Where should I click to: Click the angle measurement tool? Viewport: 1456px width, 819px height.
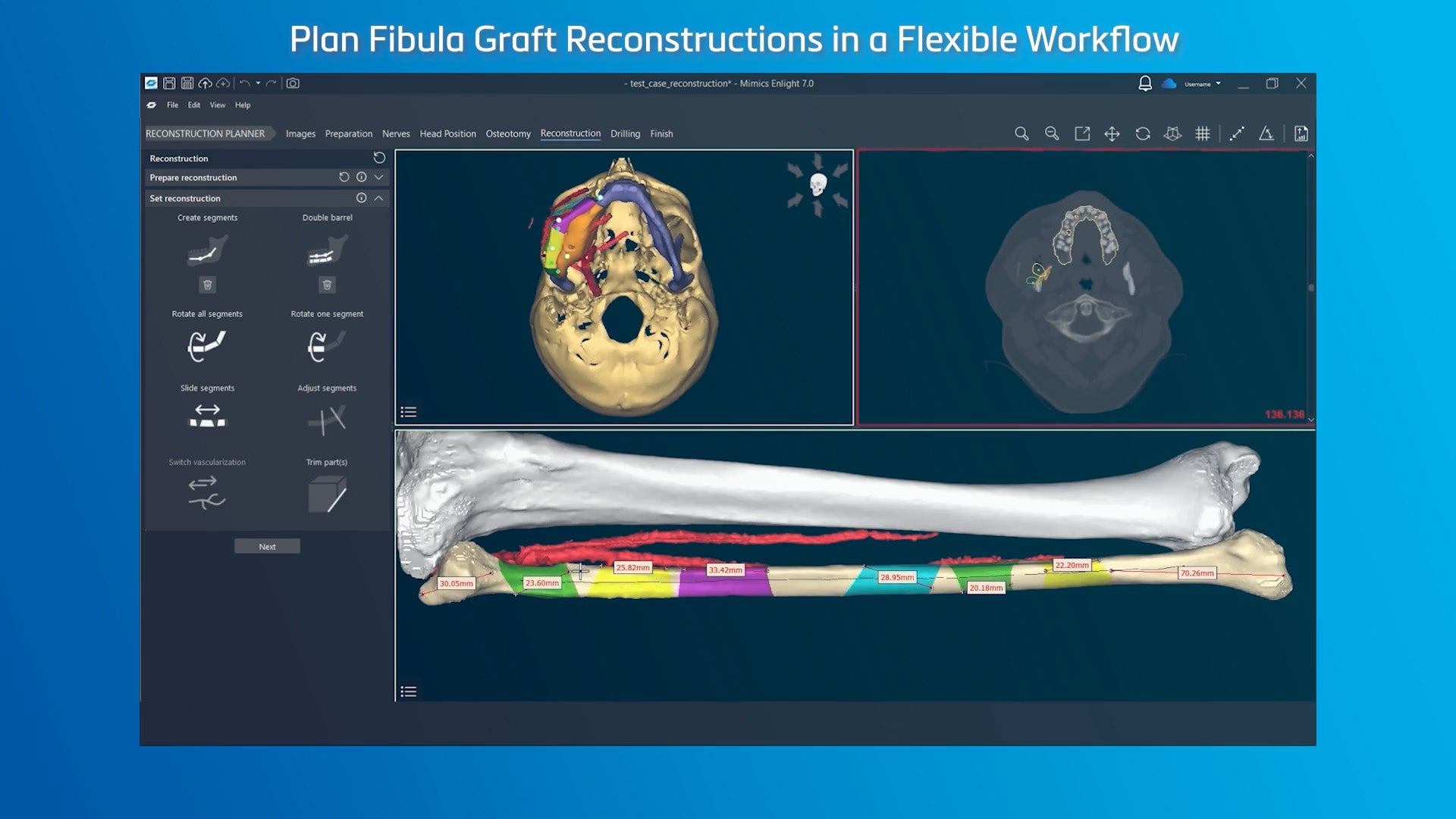point(1266,133)
